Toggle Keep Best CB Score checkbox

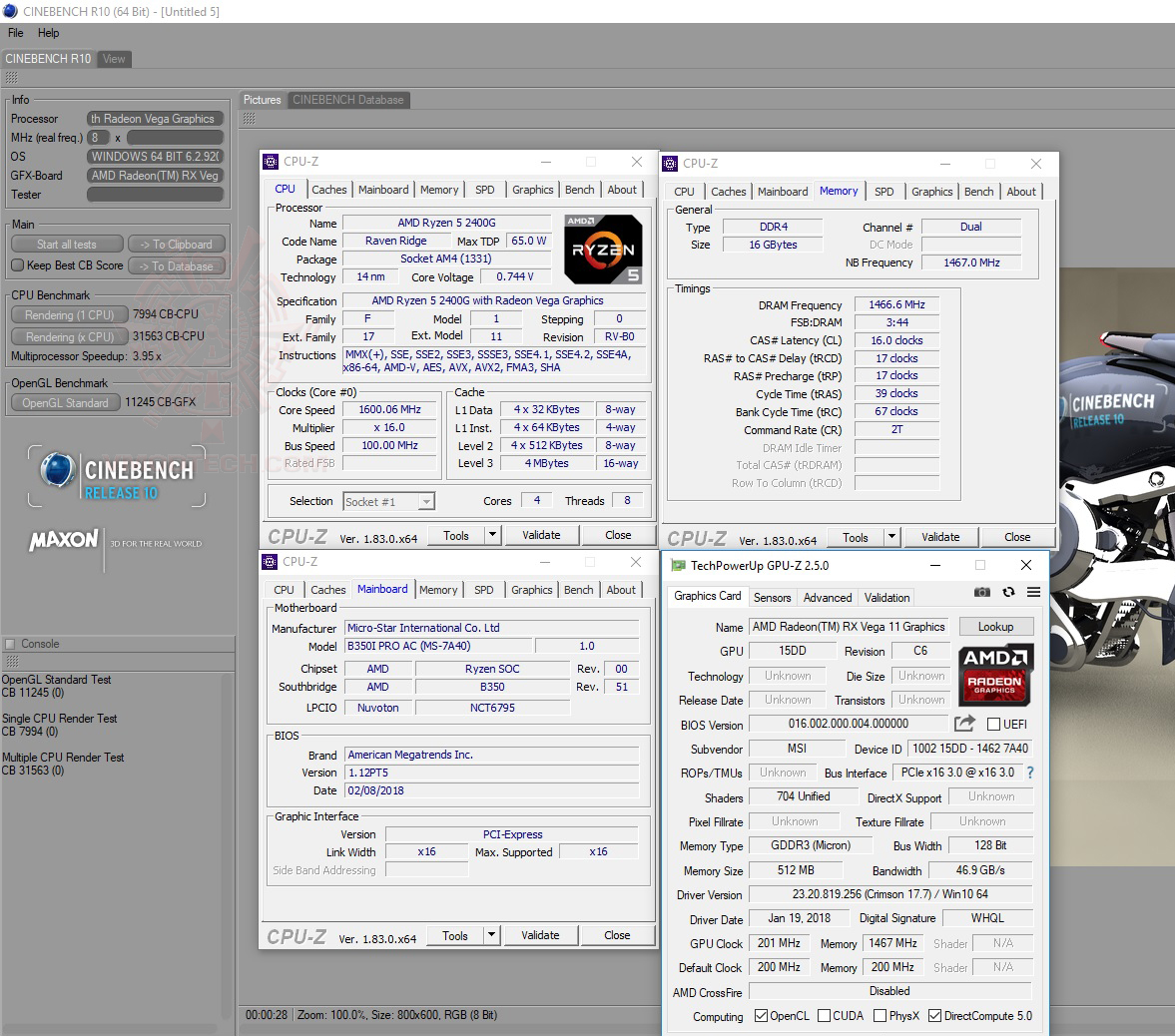click(x=18, y=265)
